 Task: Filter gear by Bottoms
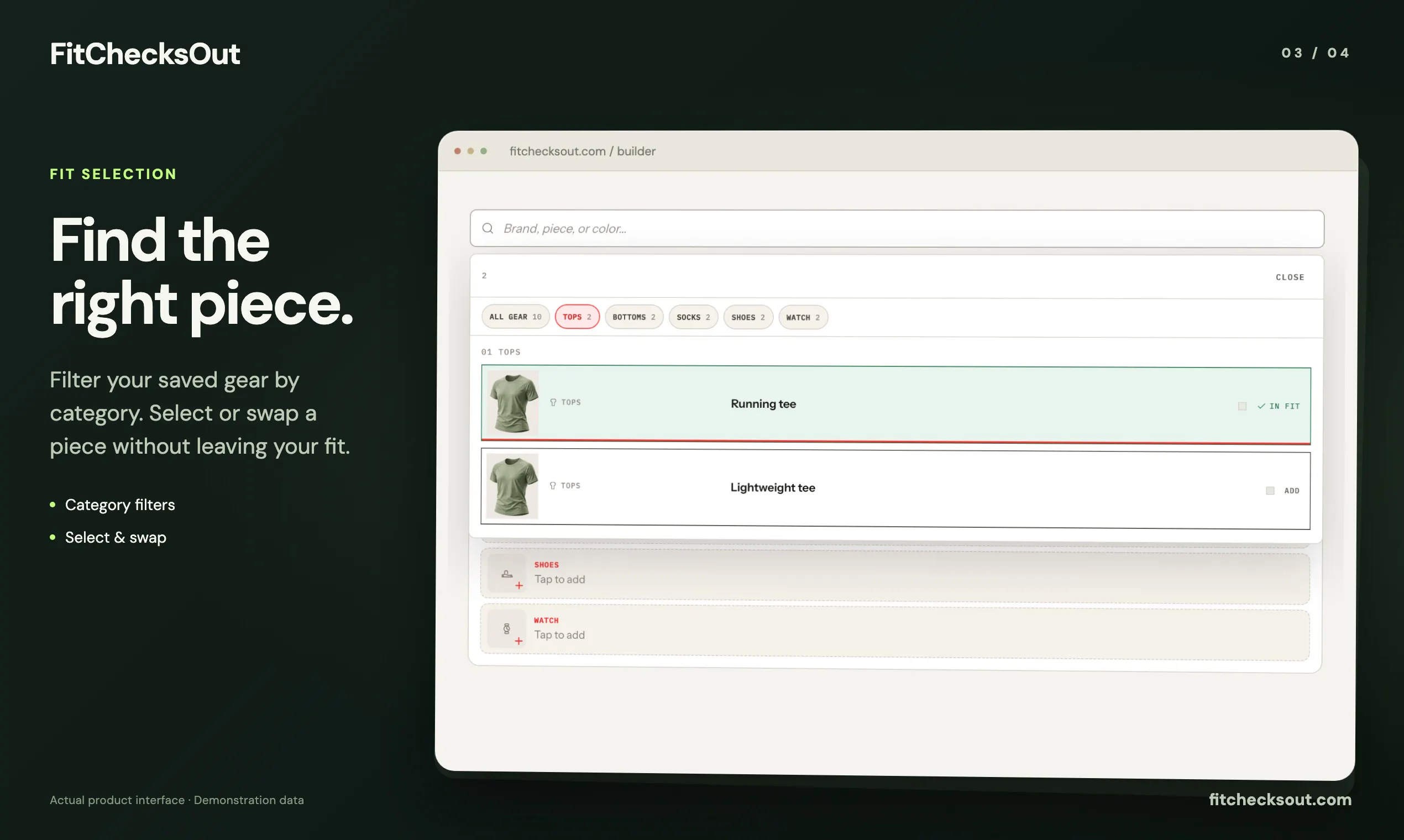pyautogui.click(x=633, y=317)
